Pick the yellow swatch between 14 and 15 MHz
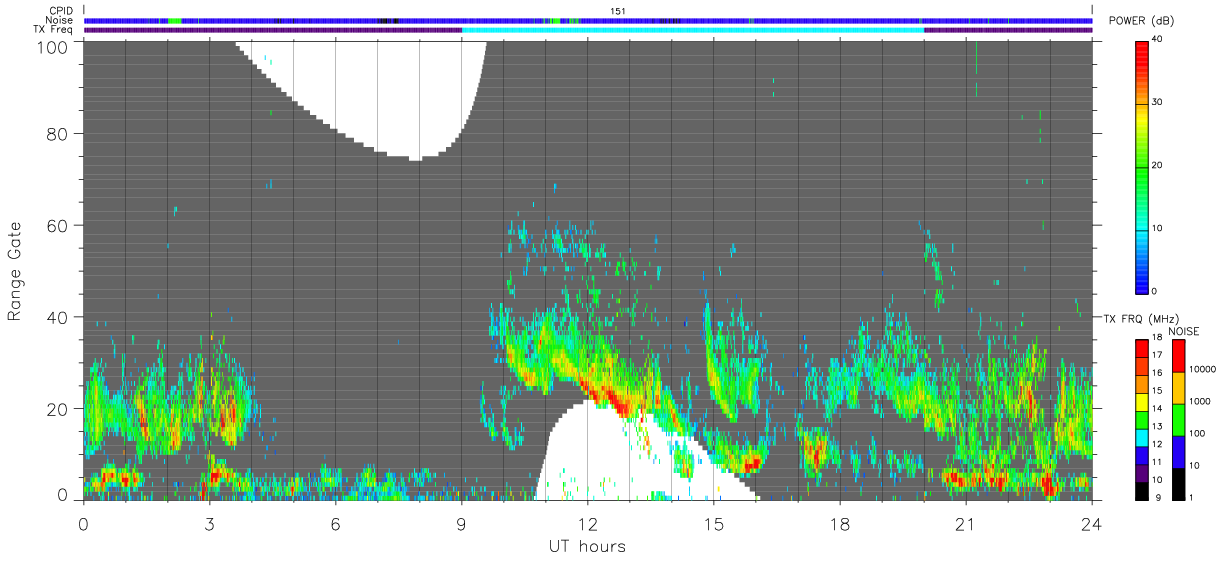The image size is (1228, 567). (1142, 401)
